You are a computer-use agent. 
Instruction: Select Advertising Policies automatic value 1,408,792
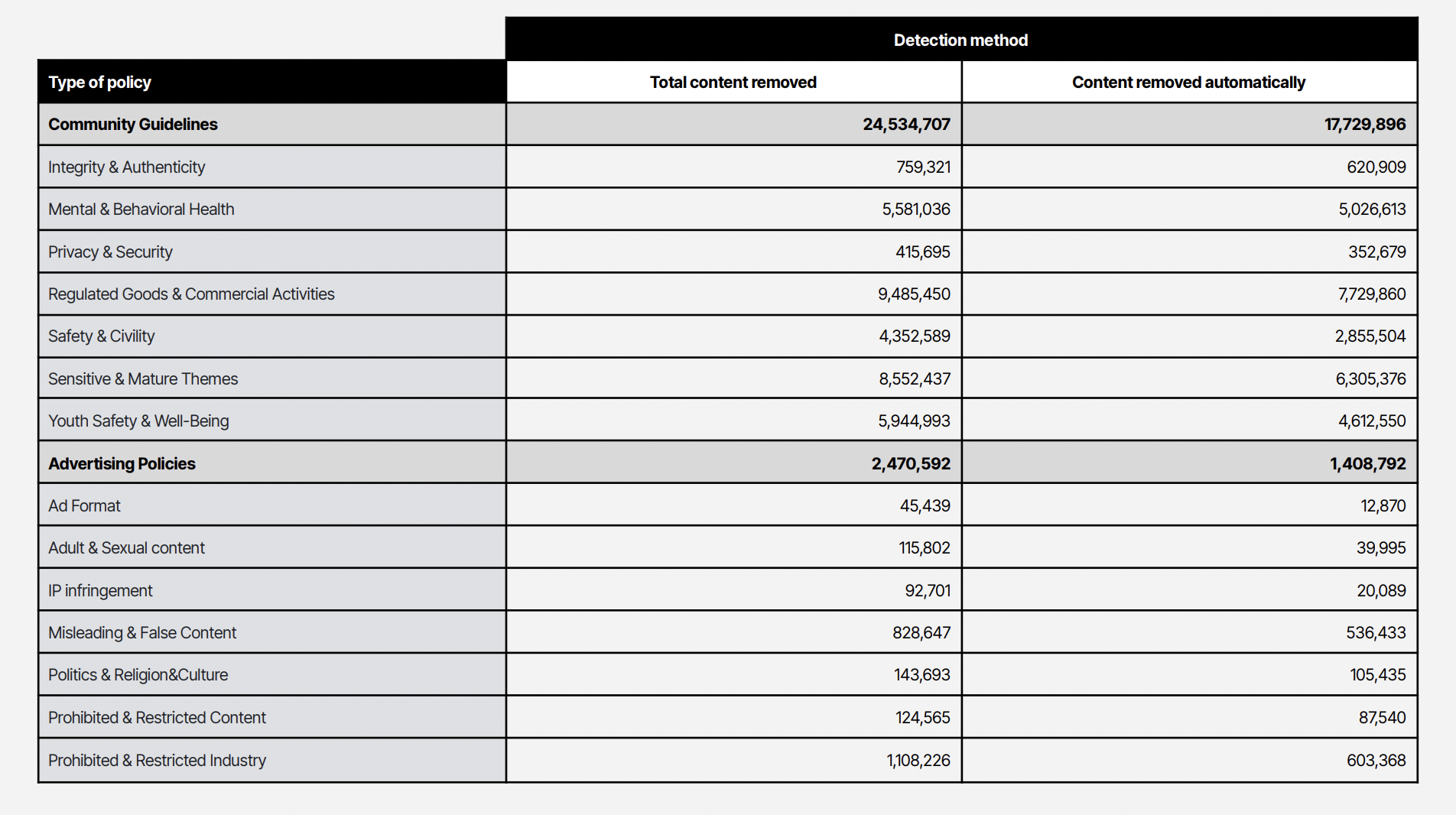1367,463
